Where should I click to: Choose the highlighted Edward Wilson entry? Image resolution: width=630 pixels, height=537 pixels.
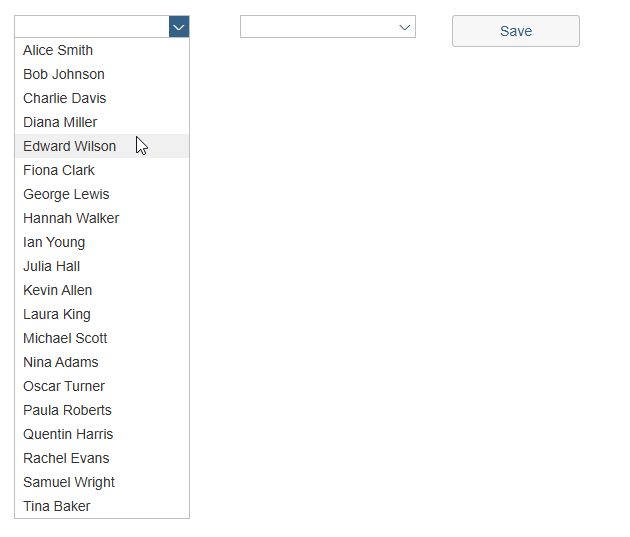pos(70,146)
